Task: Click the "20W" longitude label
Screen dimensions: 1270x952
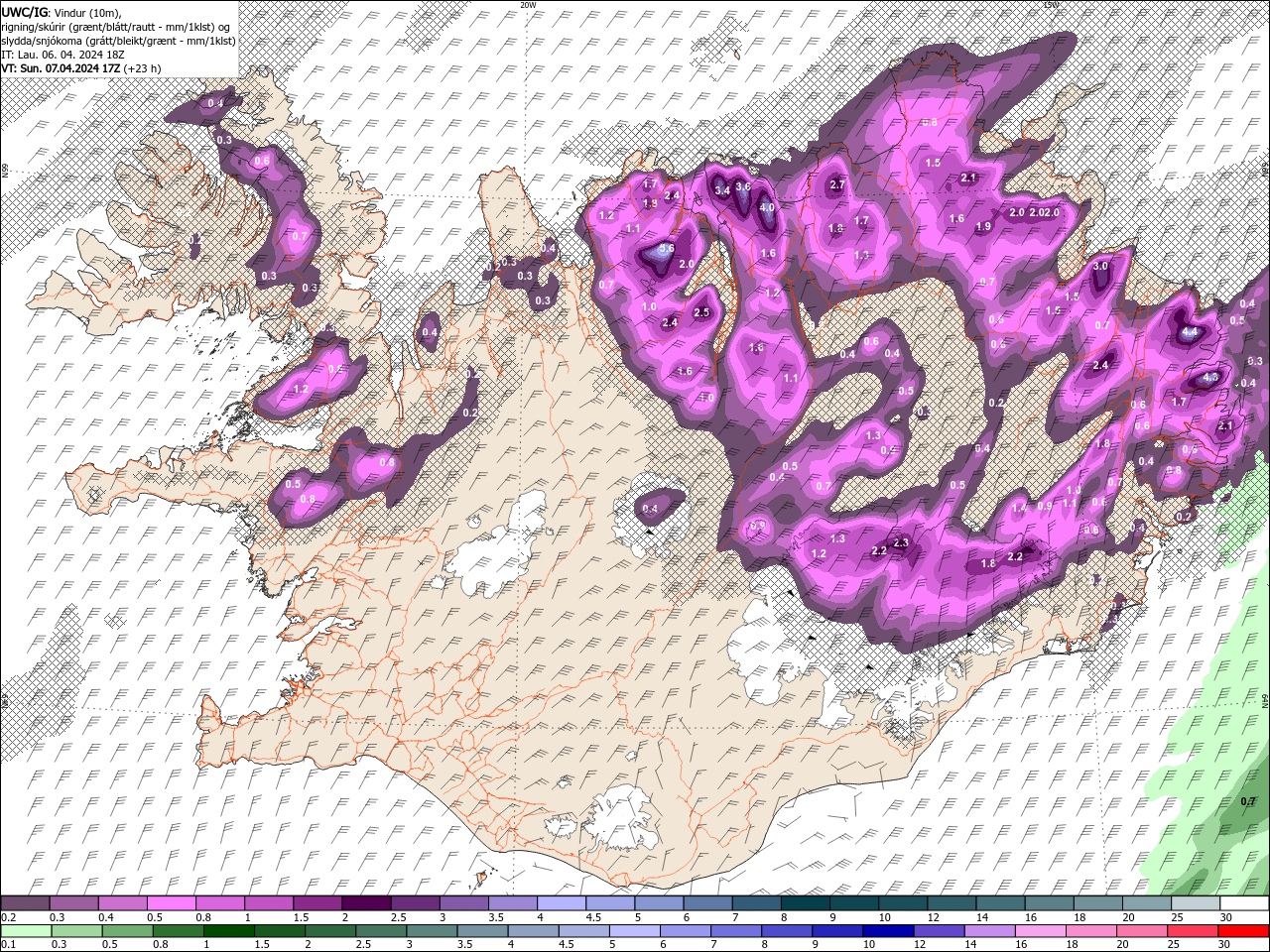Action: click(x=528, y=5)
